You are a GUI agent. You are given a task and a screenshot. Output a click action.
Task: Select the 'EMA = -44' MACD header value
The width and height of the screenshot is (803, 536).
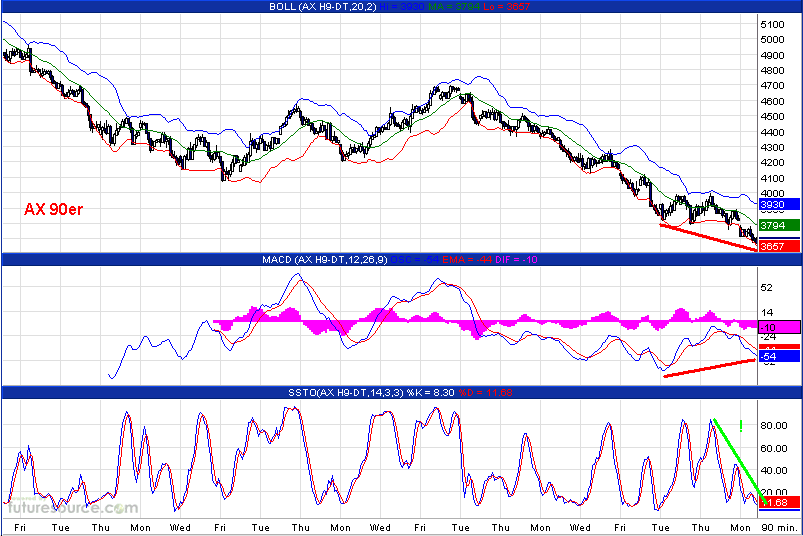tap(466, 260)
